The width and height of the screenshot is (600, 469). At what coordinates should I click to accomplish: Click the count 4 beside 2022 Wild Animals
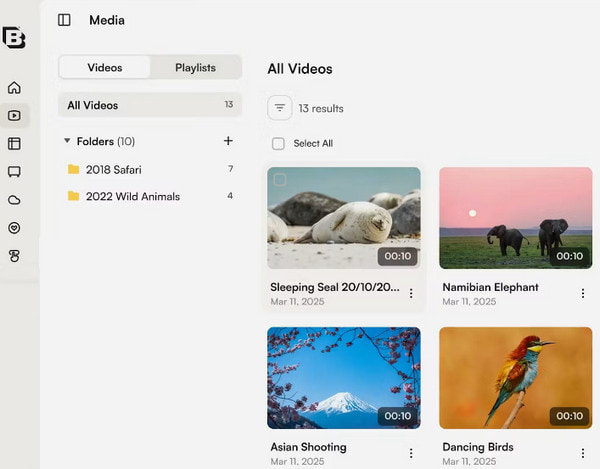[230, 195]
